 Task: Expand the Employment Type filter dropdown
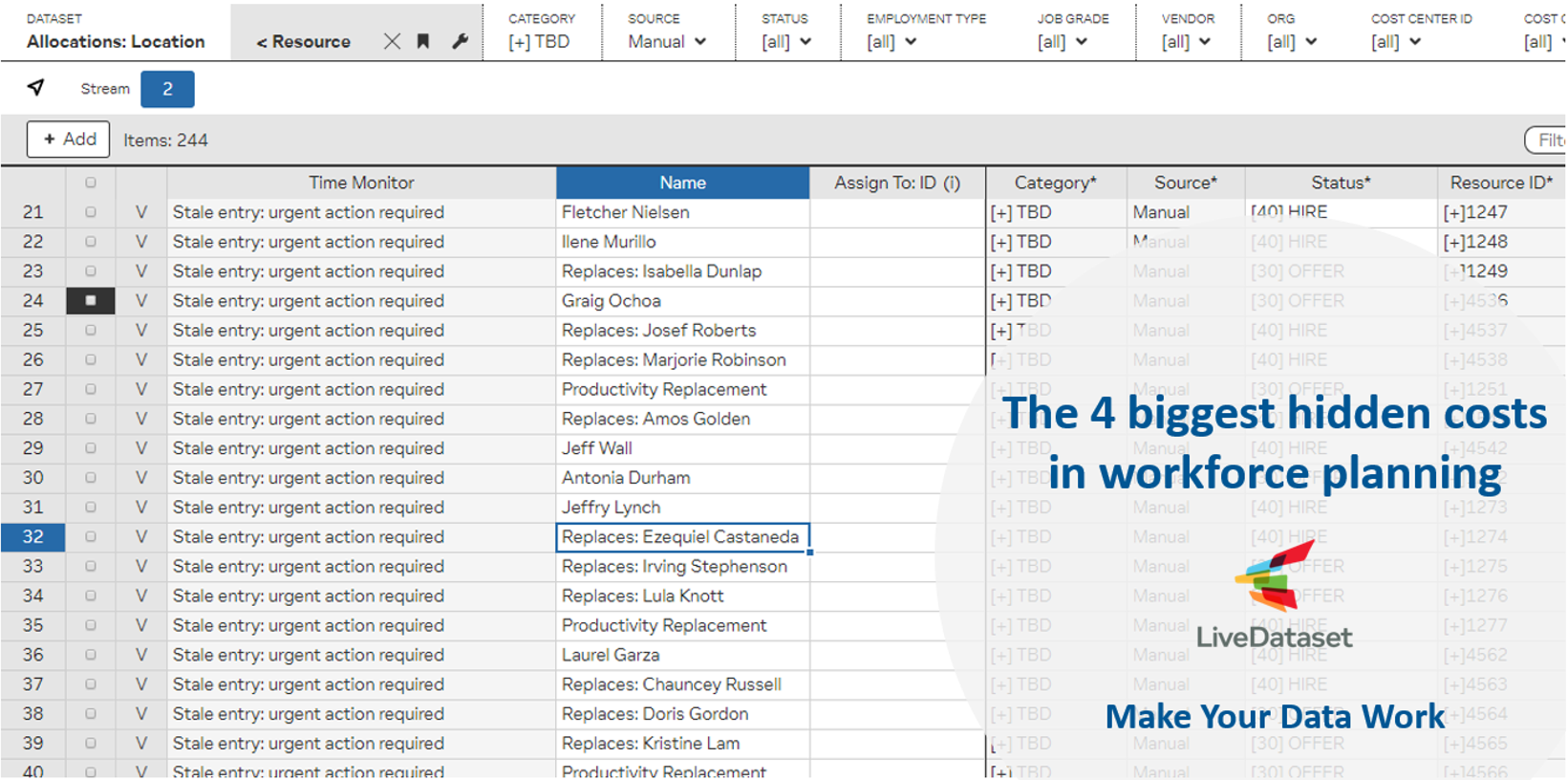click(x=891, y=41)
